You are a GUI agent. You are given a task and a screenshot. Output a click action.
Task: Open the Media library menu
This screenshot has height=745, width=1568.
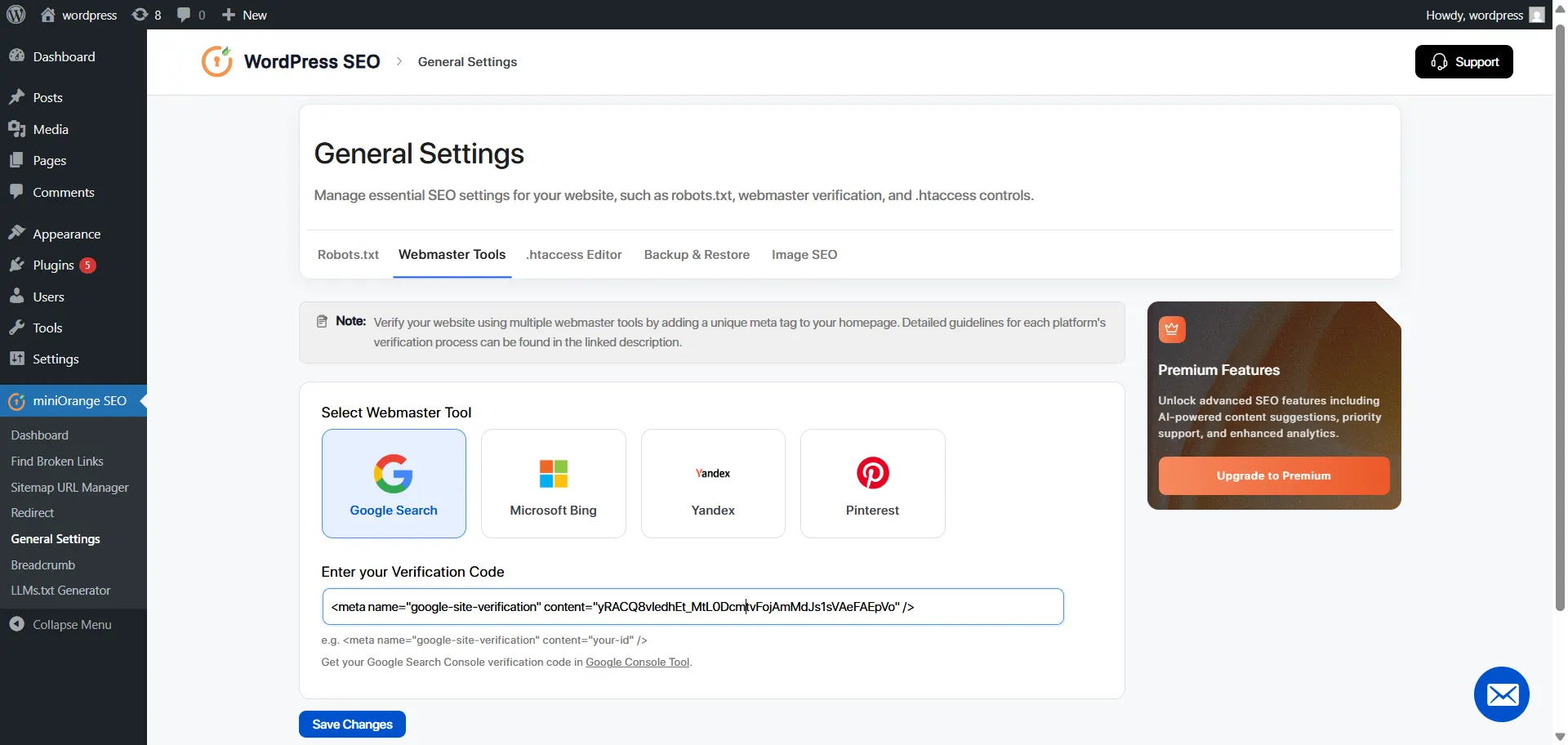[x=73, y=129]
